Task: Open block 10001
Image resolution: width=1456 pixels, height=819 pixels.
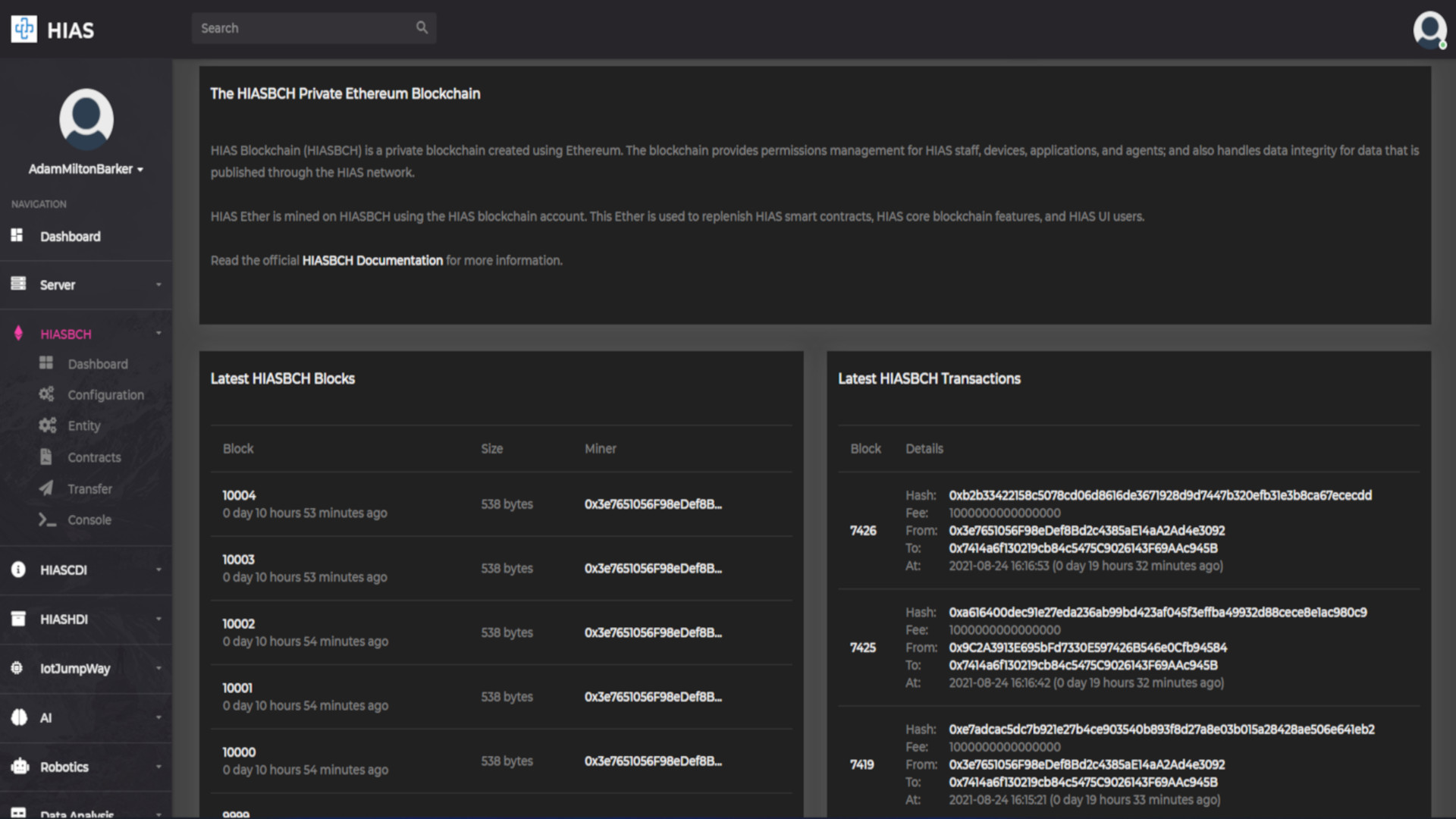Action: tap(237, 688)
